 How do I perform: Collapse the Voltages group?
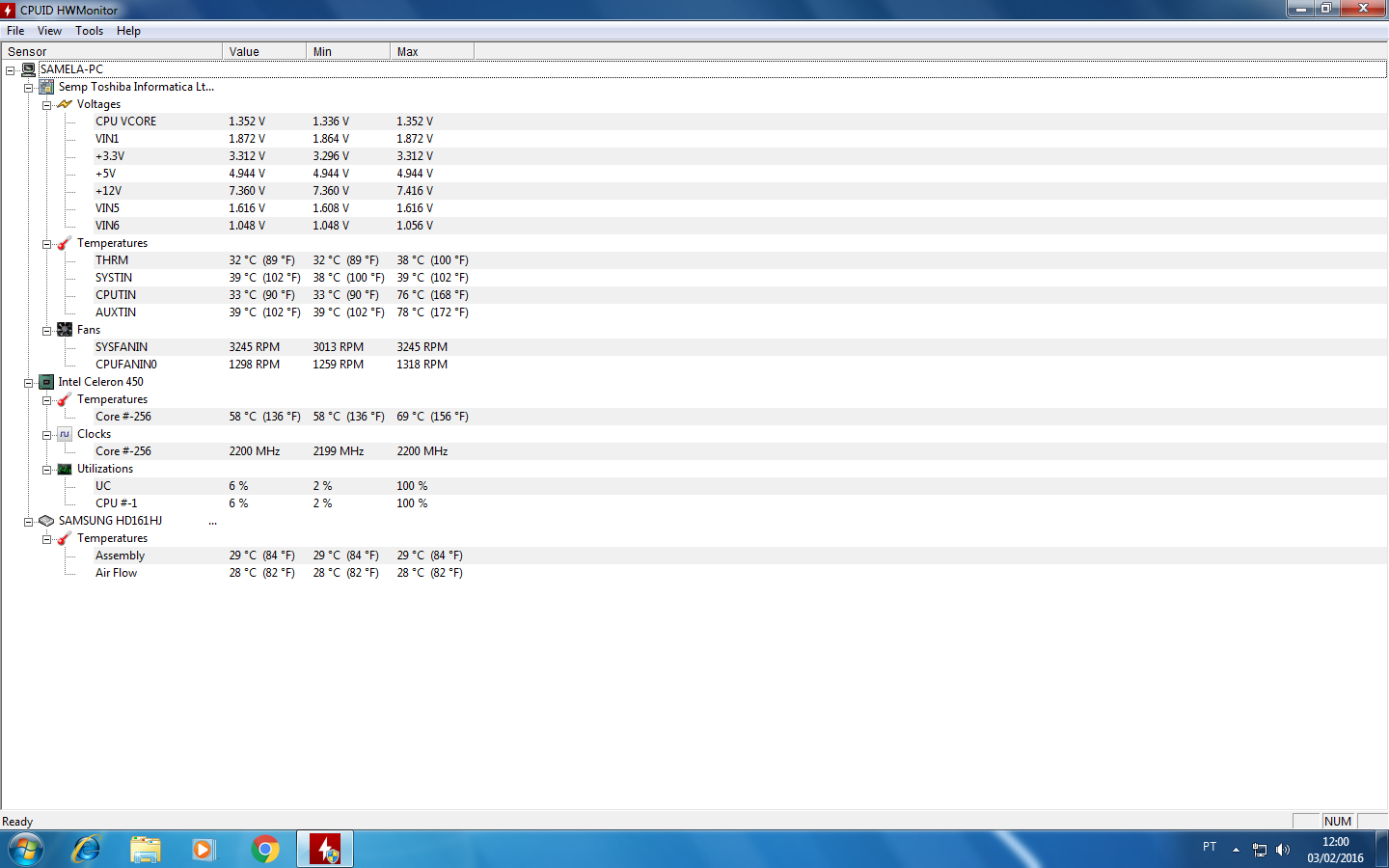pyautogui.click(x=46, y=105)
